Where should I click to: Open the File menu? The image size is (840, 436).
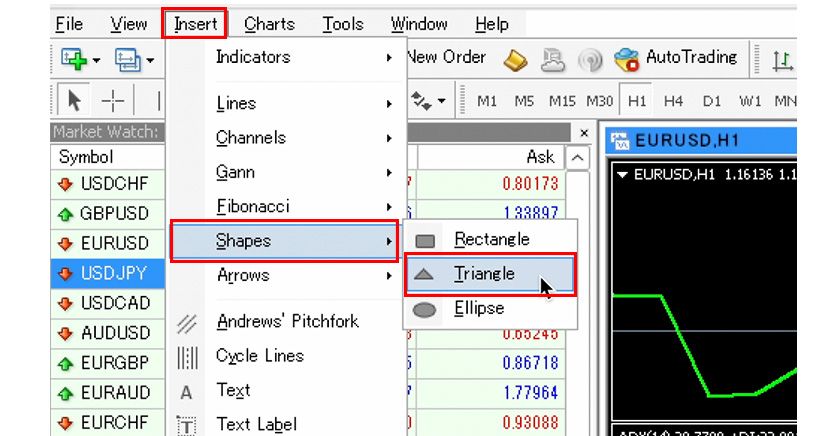tap(69, 24)
